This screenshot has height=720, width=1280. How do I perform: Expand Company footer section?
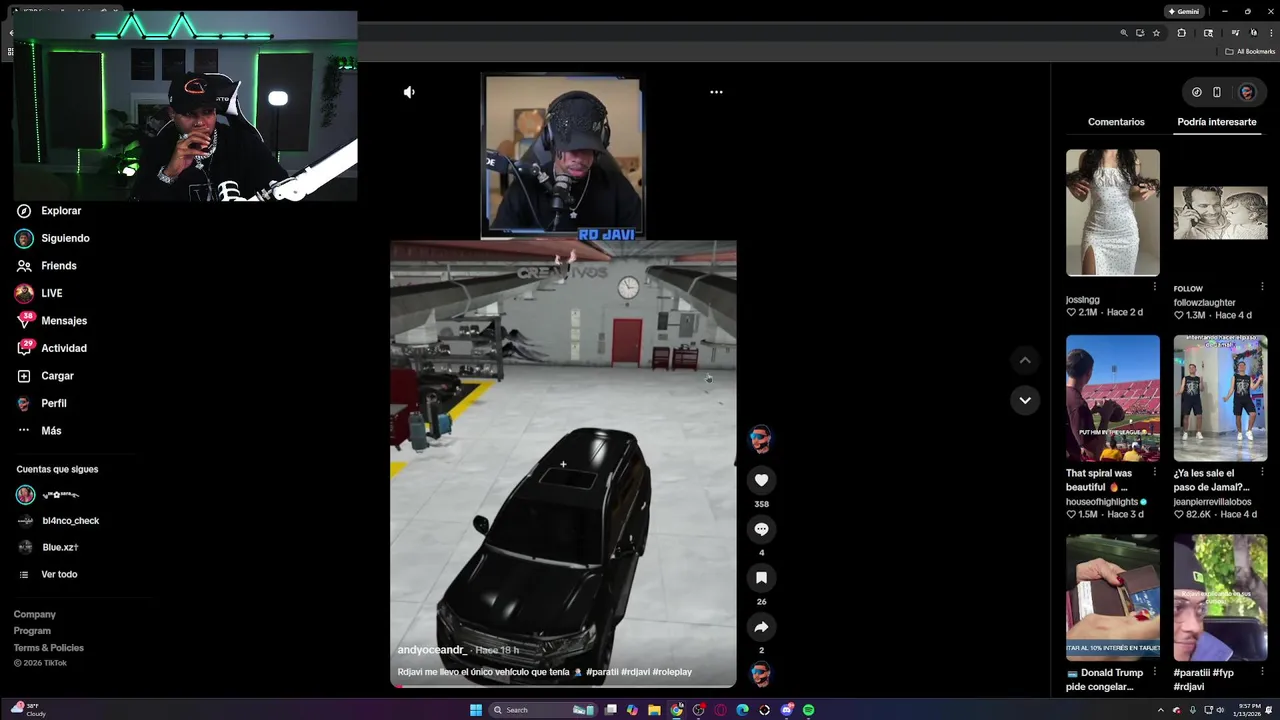[35, 615]
